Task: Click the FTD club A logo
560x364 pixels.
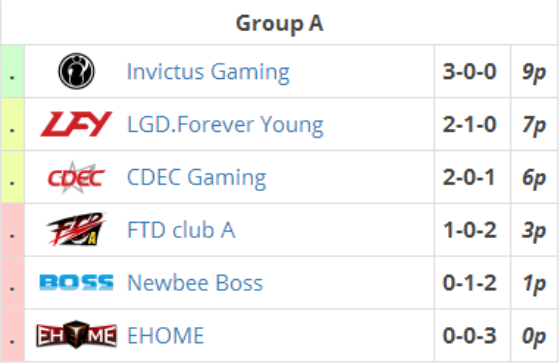Action: (76, 229)
